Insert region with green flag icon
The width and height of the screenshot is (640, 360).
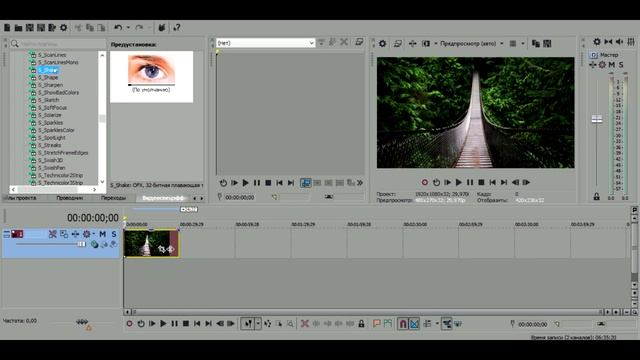[x=388, y=324]
